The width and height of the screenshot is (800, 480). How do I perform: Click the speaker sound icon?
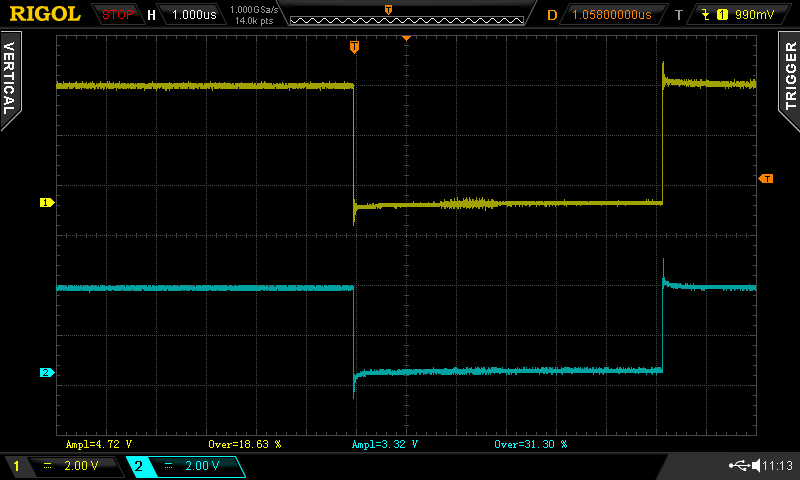[756, 465]
